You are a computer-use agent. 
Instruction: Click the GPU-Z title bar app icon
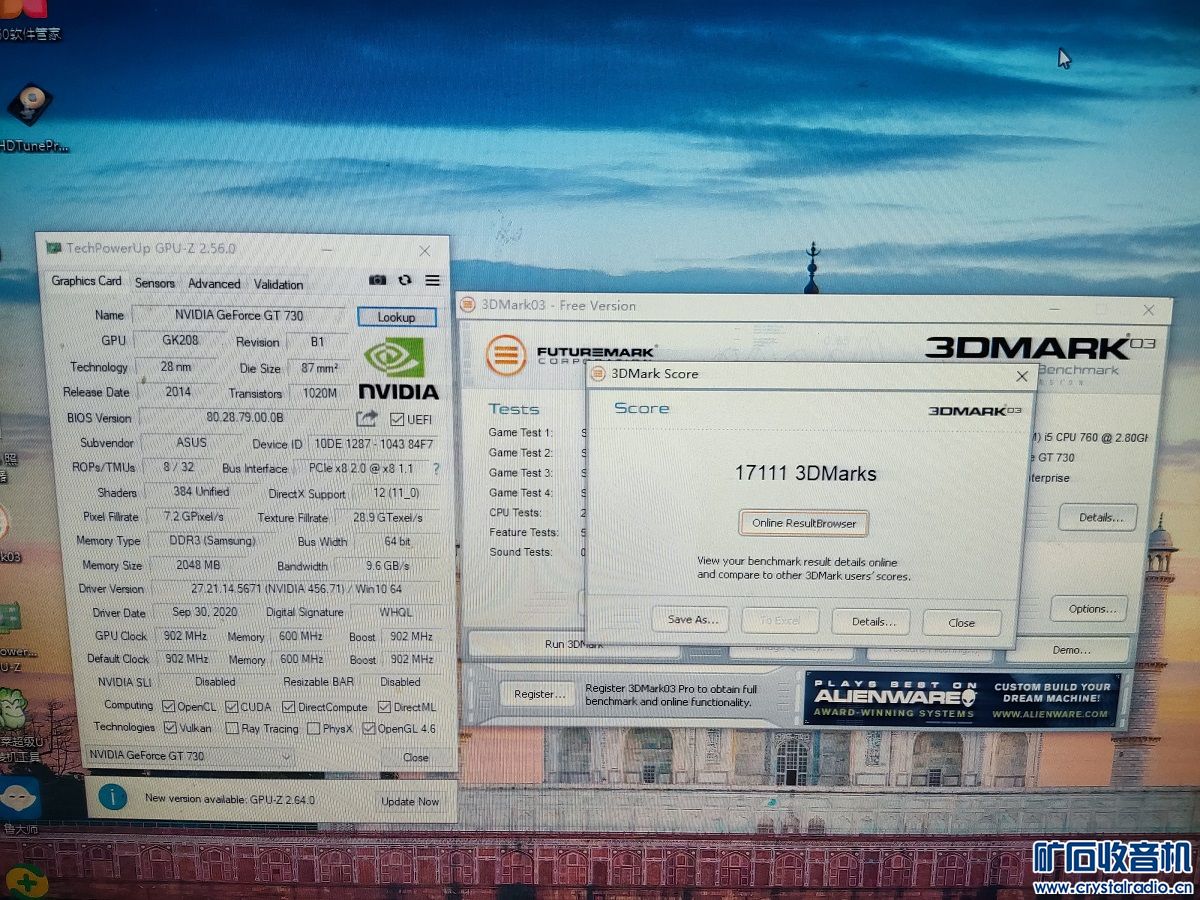[52, 247]
